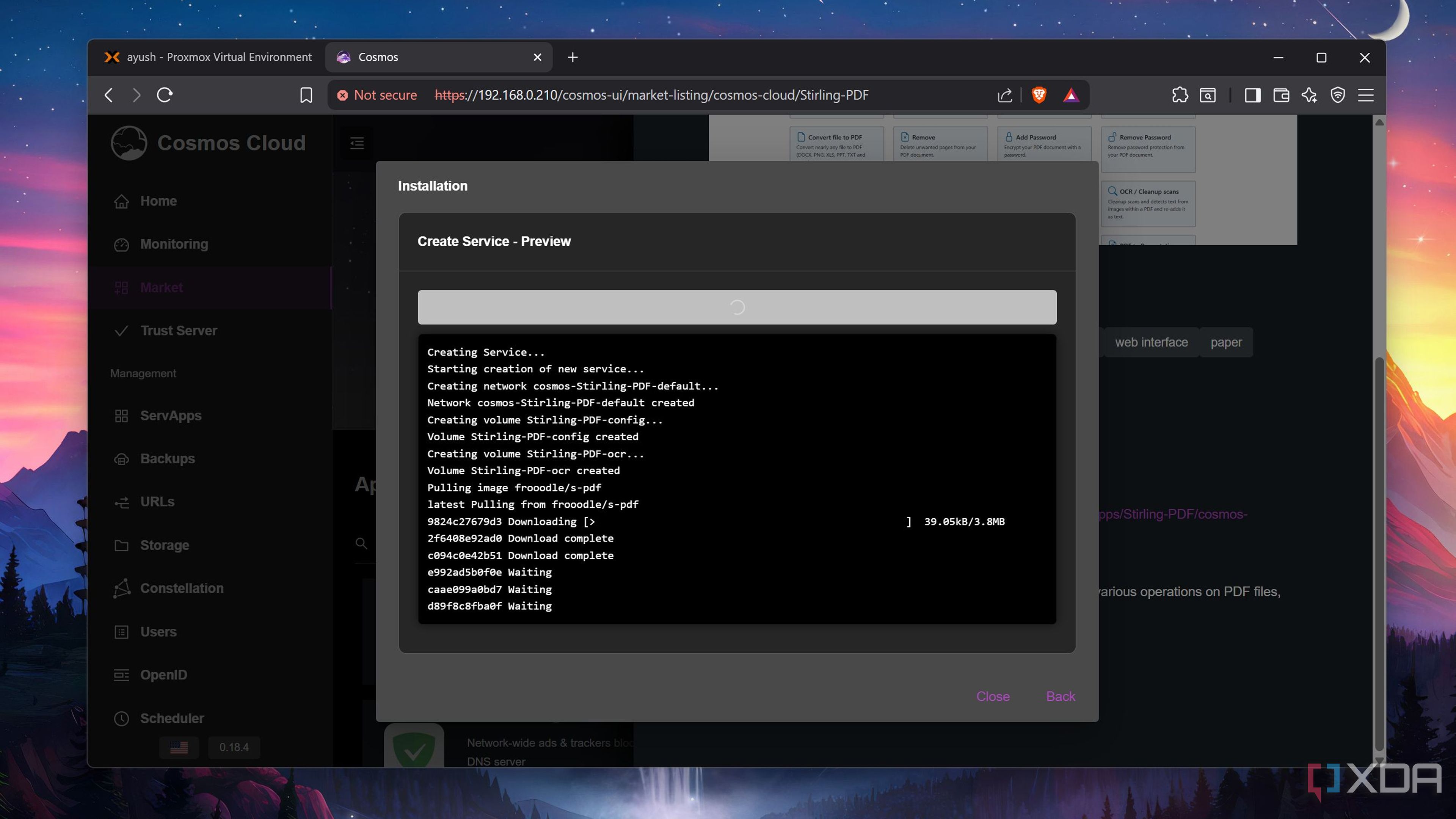
Task: Open the browser hamburger menu
Action: click(1365, 95)
